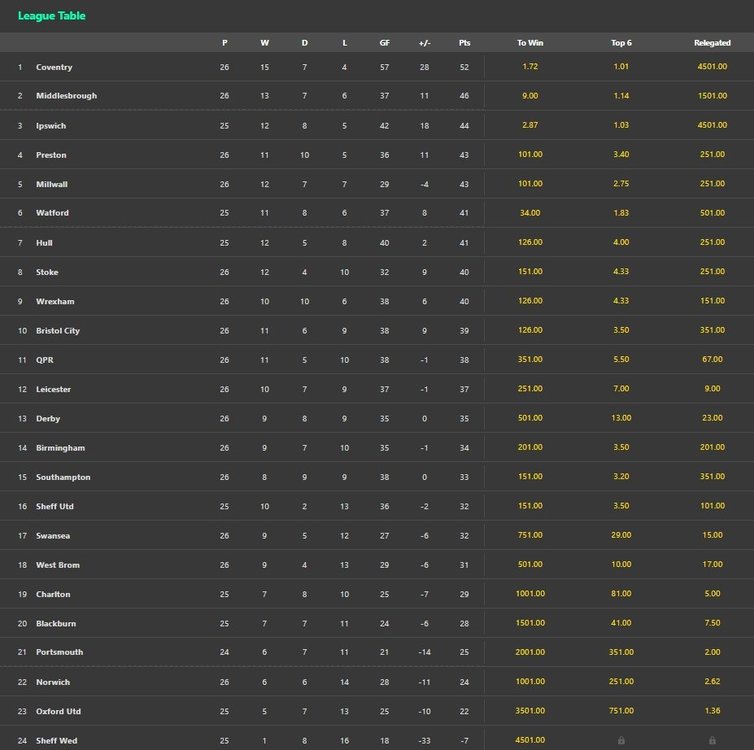Click the Relegated column header
754x750 pixels.
[x=712, y=43]
